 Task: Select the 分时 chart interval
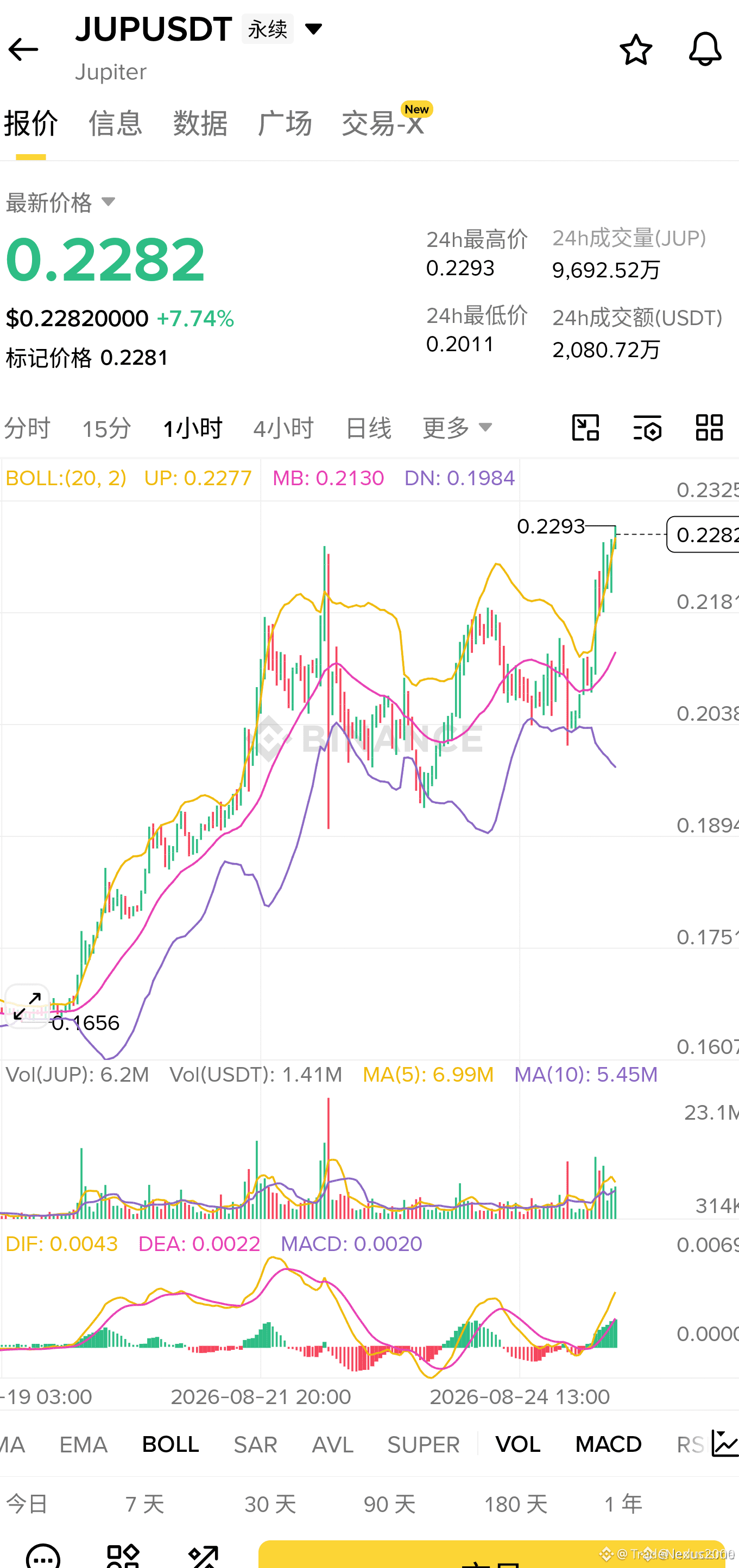click(27, 429)
